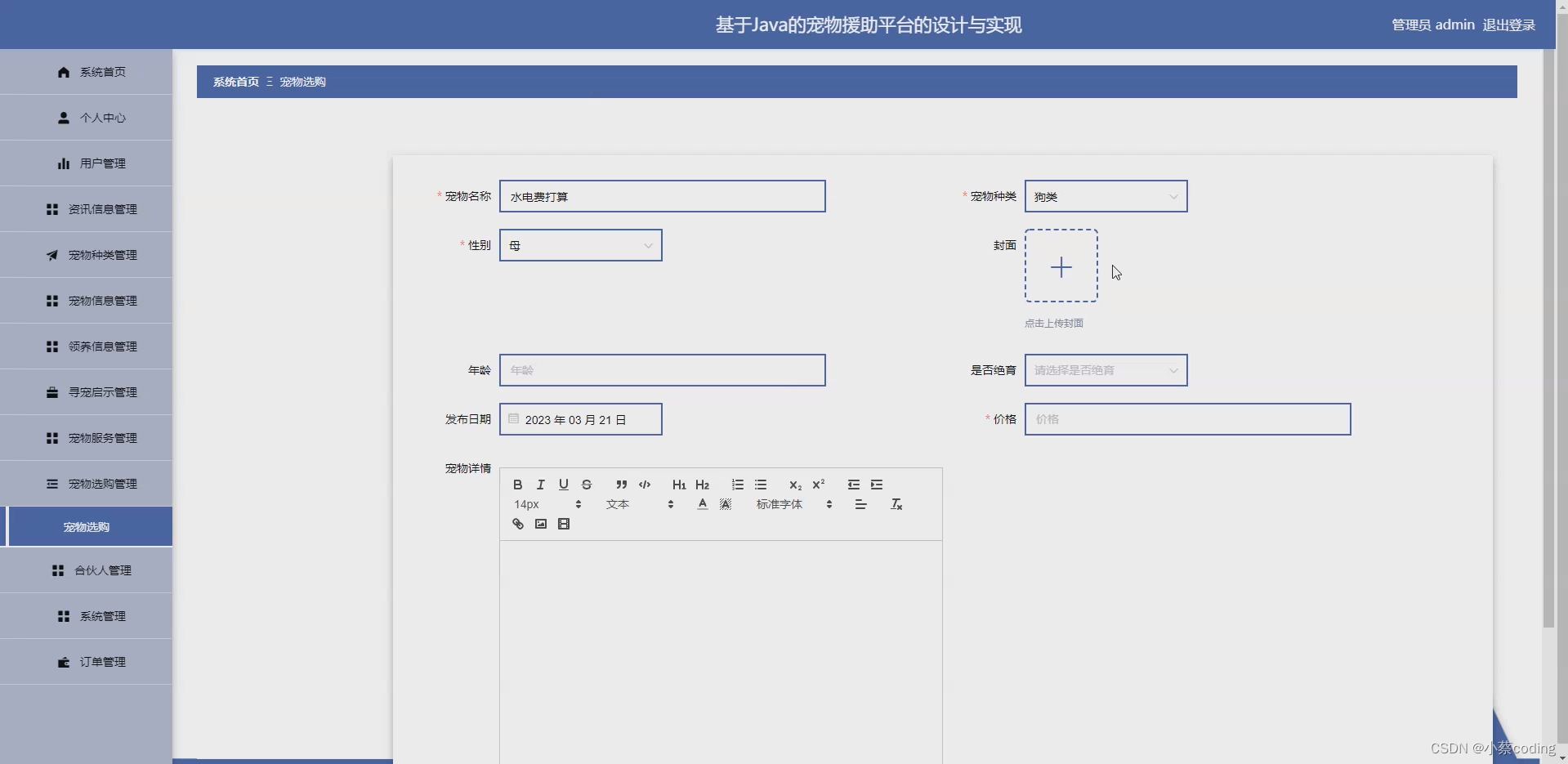Insert an image in editor

(x=540, y=524)
